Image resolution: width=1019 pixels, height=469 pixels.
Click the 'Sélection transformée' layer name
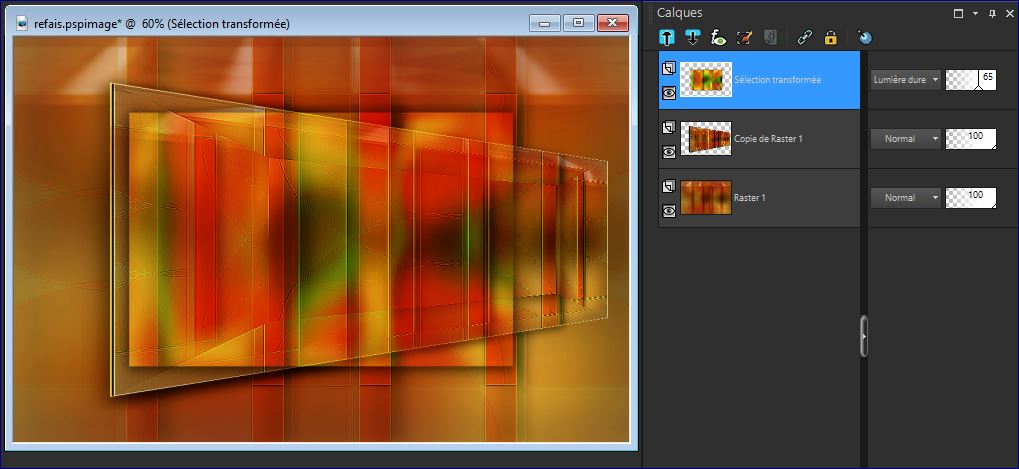(x=777, y=80)
